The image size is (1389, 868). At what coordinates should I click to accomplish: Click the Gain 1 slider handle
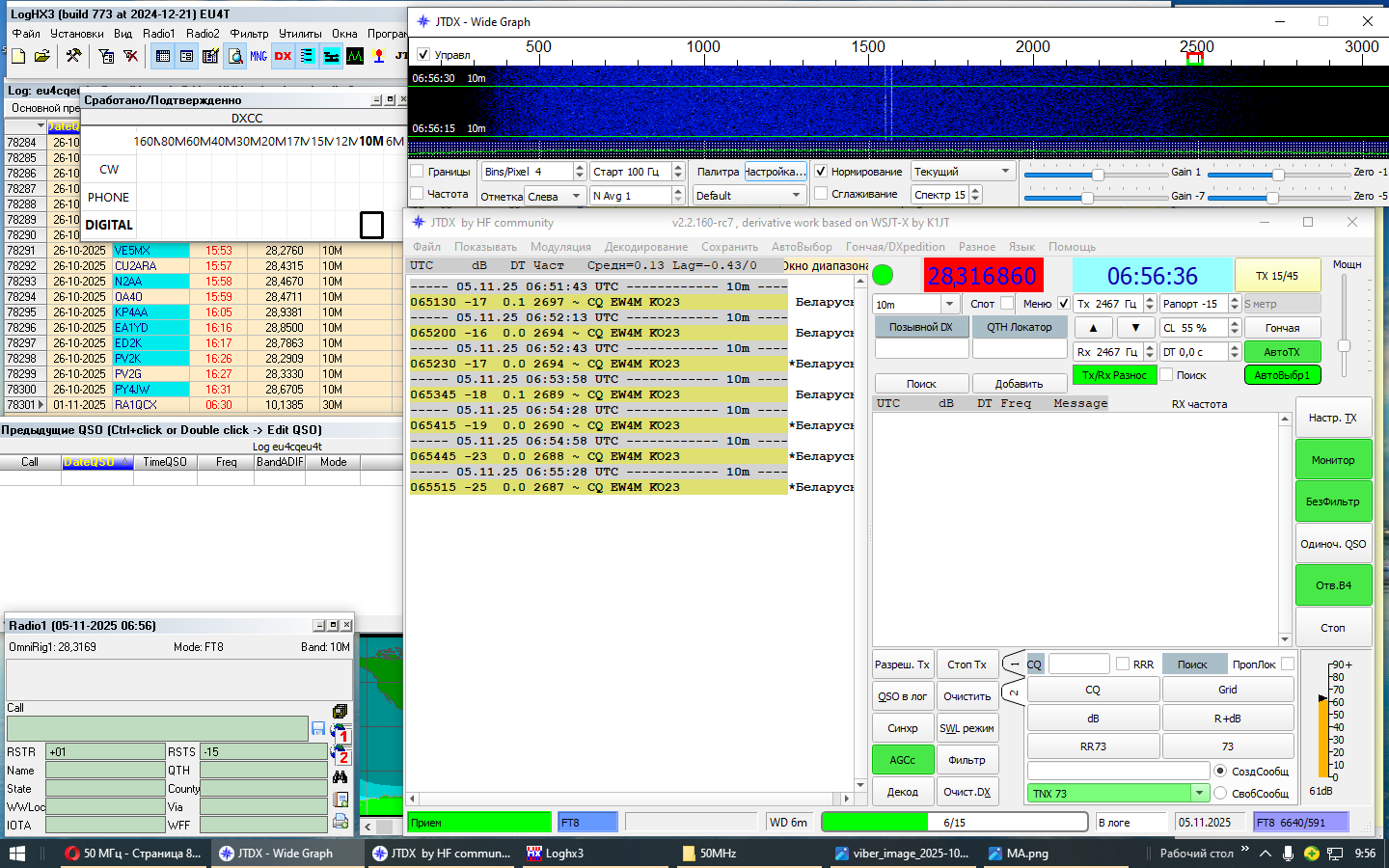pyautogui.click(x=1098, y=175)
